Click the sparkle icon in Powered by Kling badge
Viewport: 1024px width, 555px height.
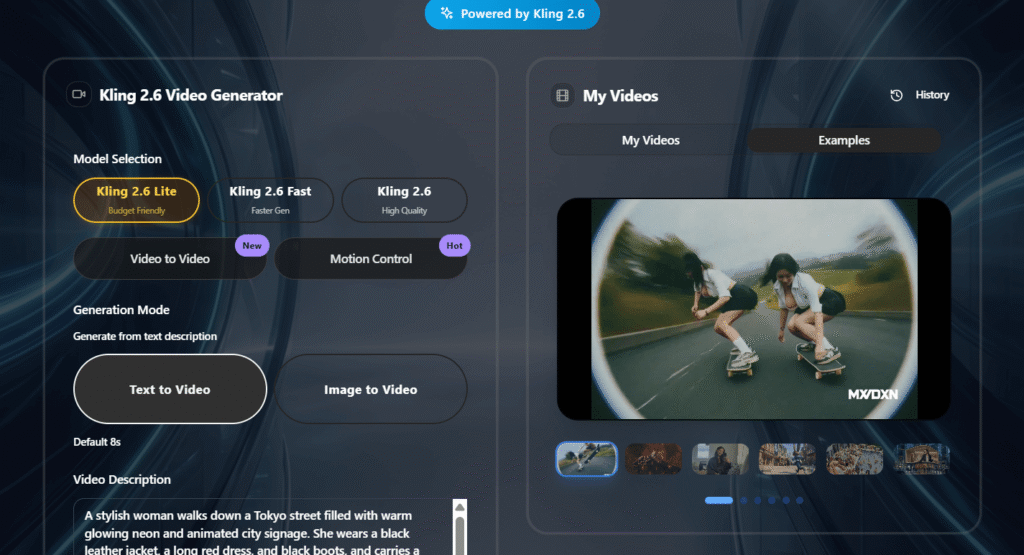coord(447,13)
